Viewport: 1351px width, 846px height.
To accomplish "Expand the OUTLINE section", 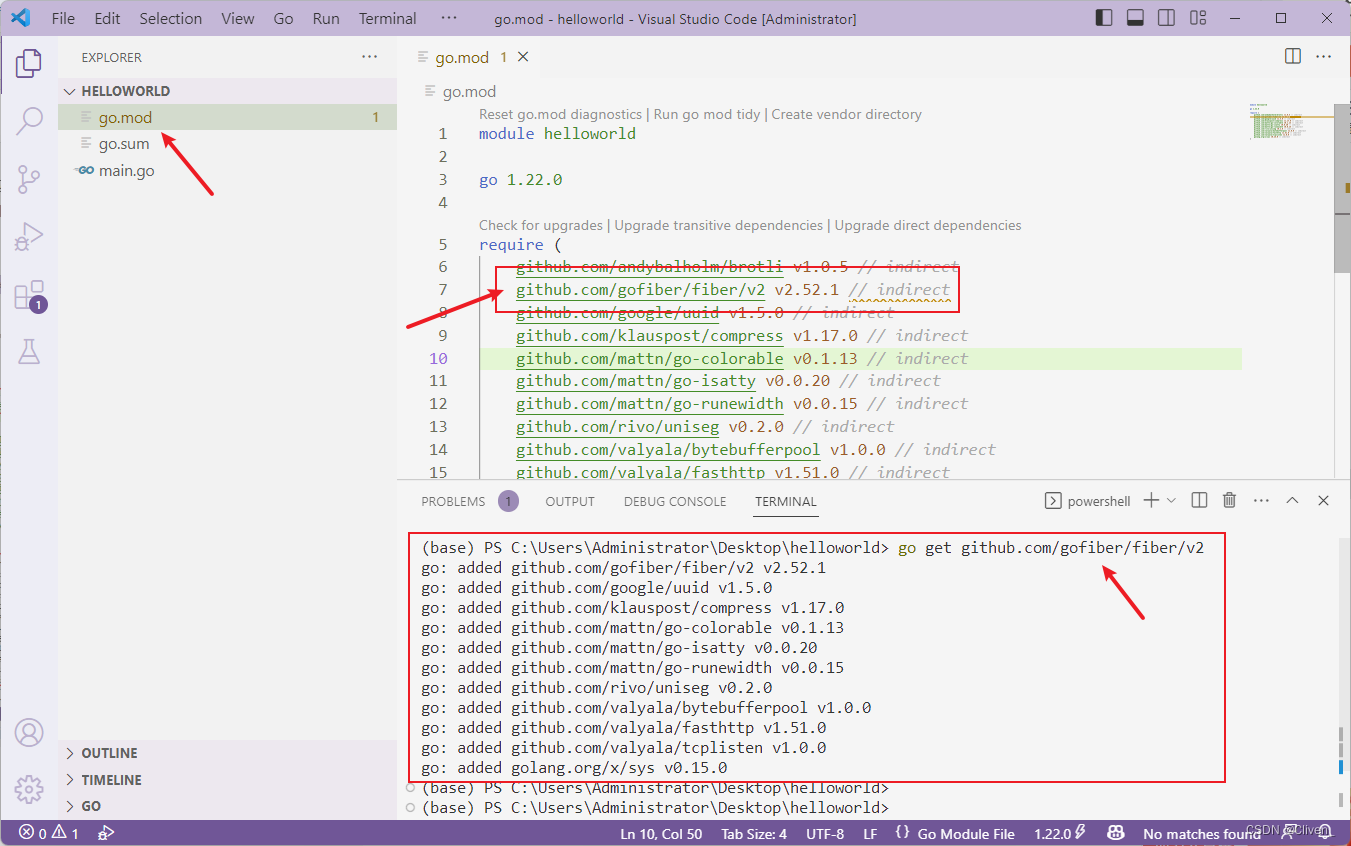I will pyautogui.click(x=227, y=753).
